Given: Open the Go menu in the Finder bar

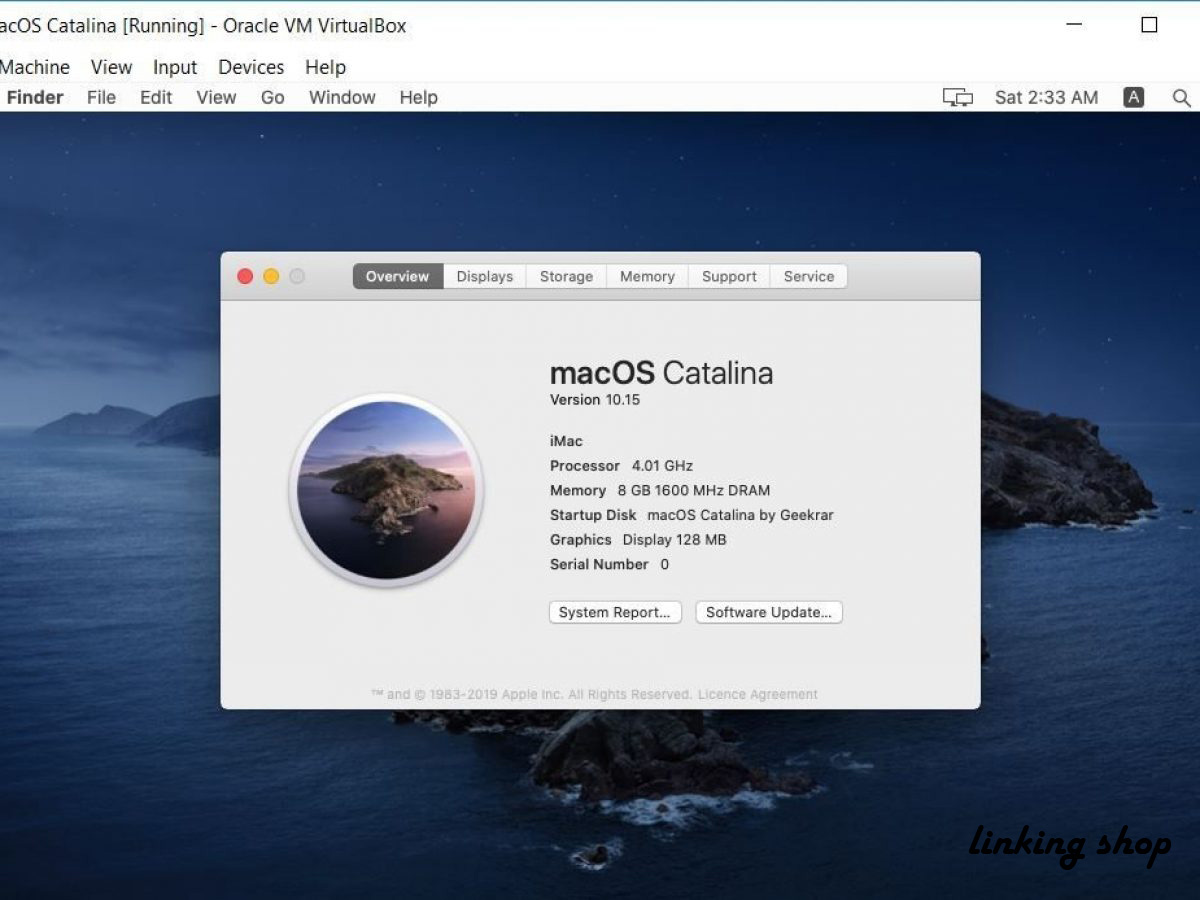Looking at the screenshot, I should tap(272, 97).
